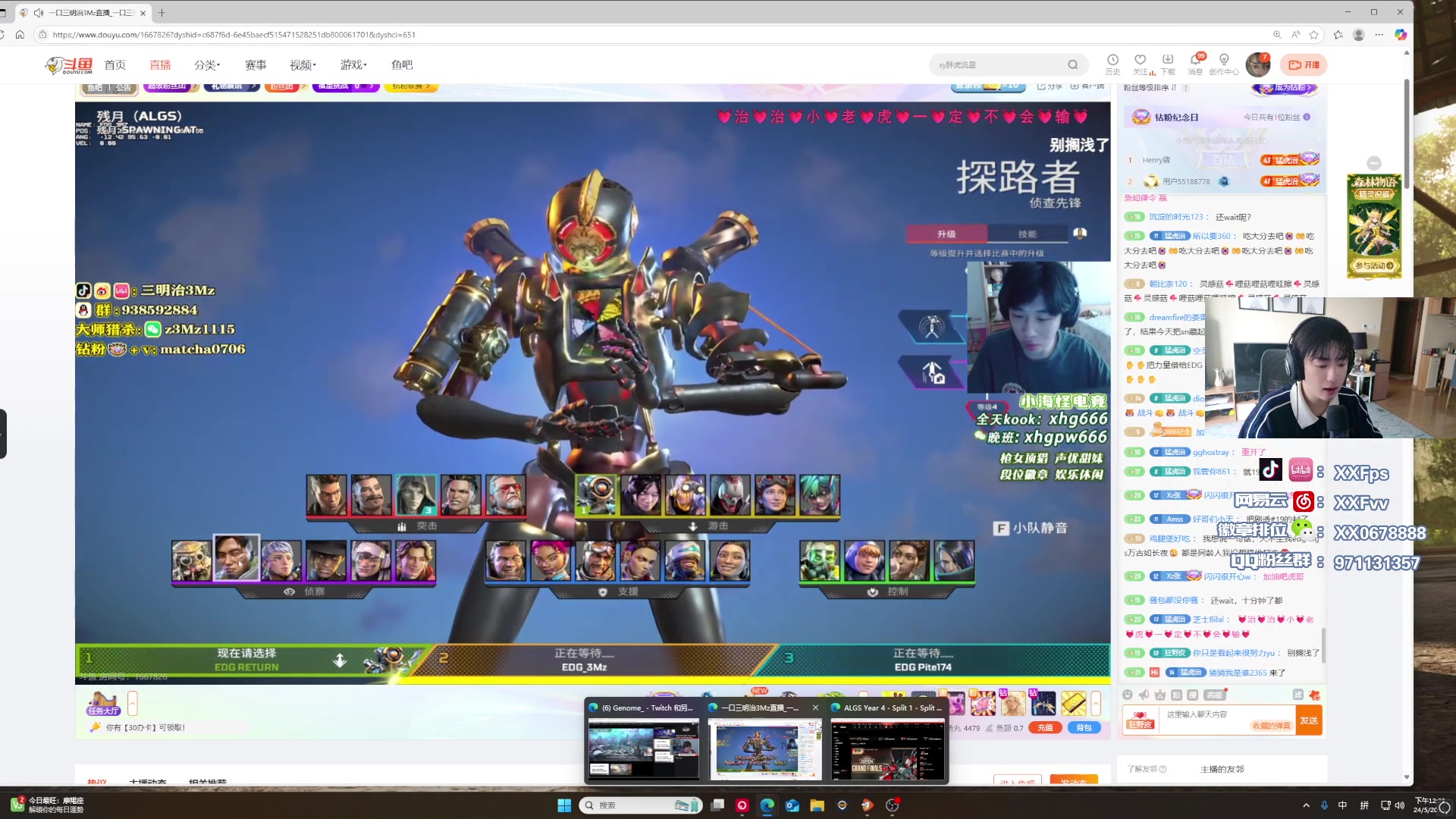Click the 成为钻粉 button
Viewport: 1456px width, 819px height.
pos(1284,88)
